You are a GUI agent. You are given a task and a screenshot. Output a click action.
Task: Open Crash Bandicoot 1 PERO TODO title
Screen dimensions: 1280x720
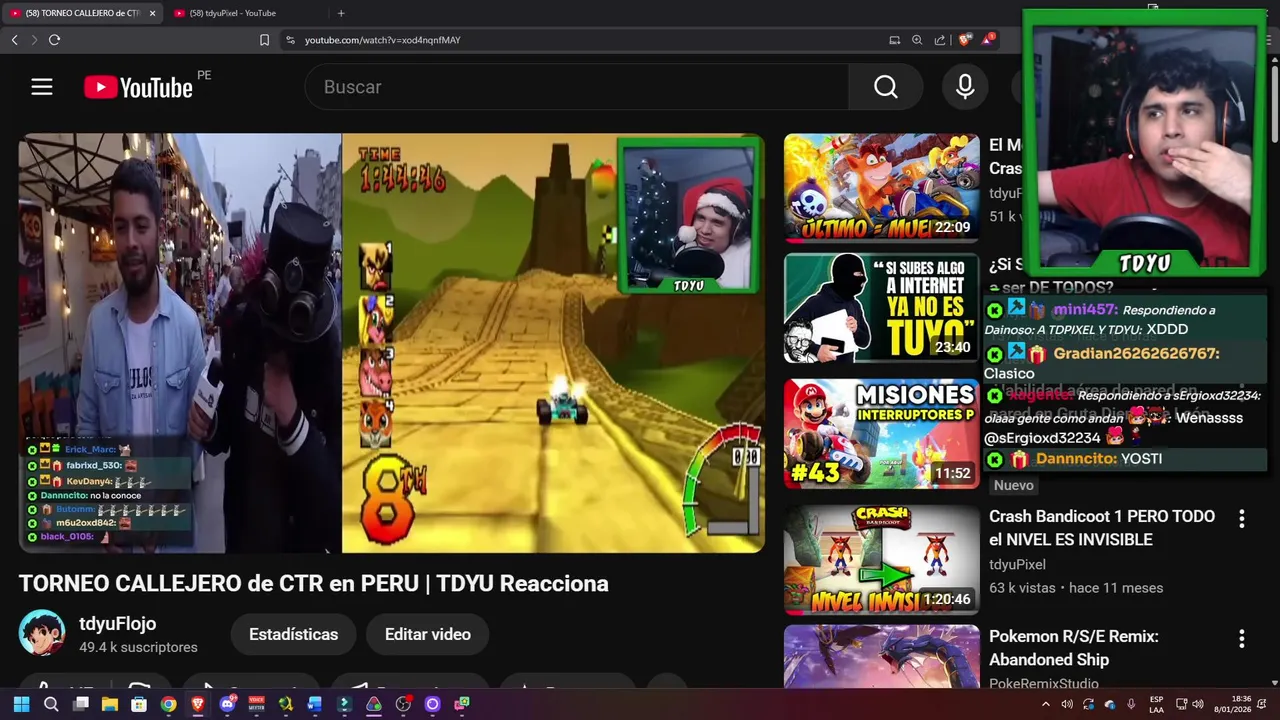pyautogui.click(x=1102, y=528)
